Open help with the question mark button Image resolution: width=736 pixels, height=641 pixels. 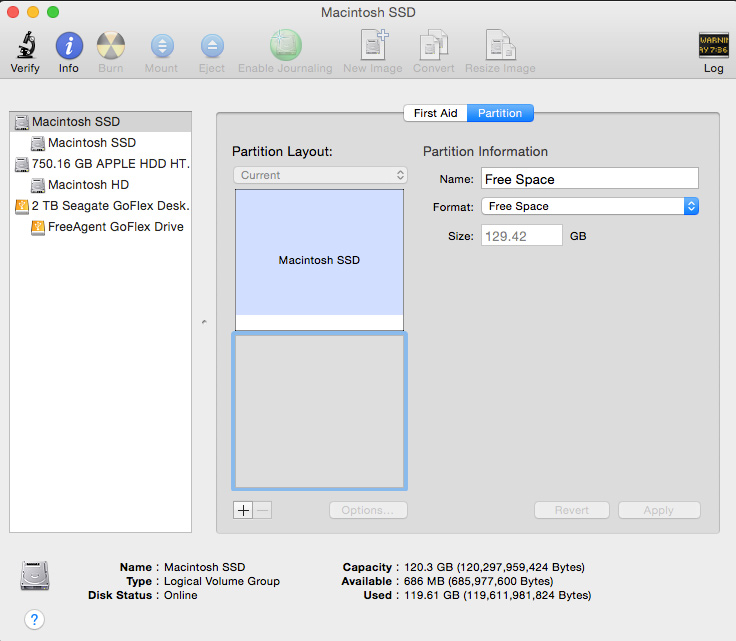click(x=34, y=619)
